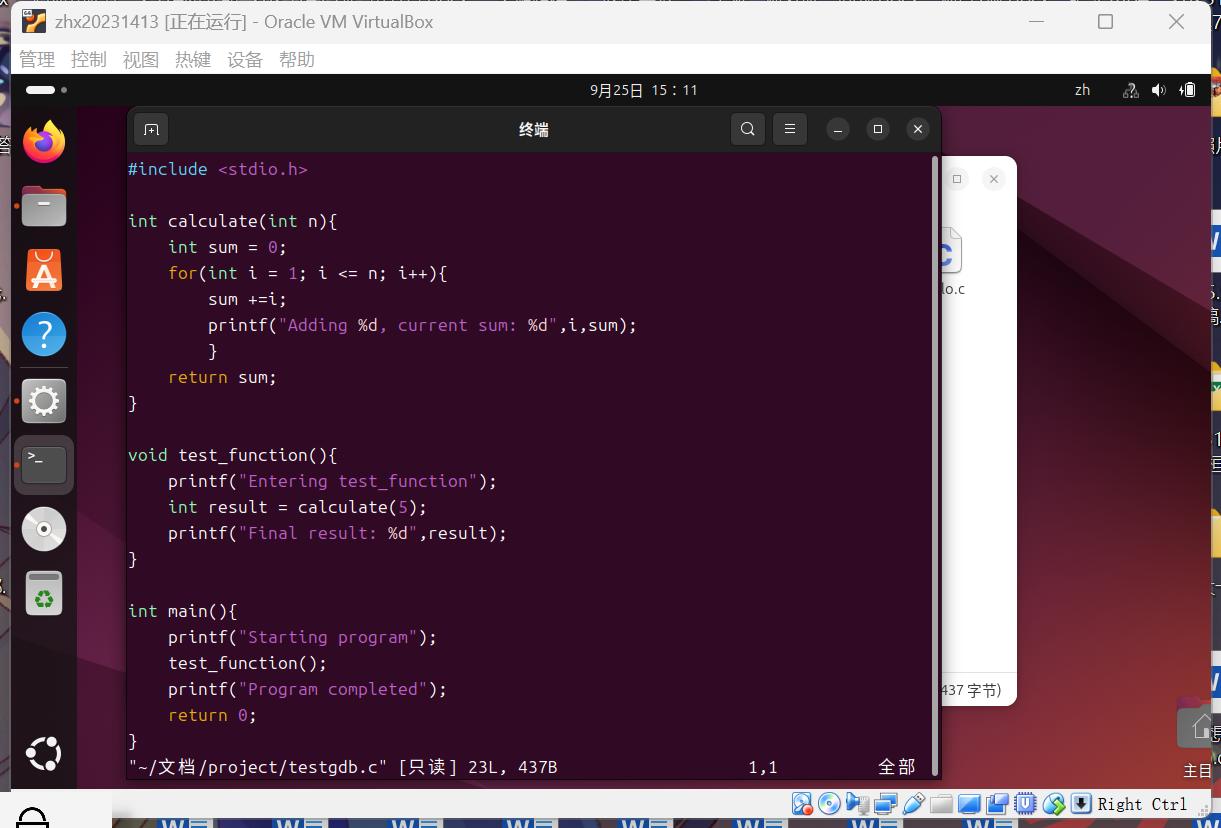Click the 'return 0;' line
This screenshot has width=1221, height=828.
click(213, 715)
